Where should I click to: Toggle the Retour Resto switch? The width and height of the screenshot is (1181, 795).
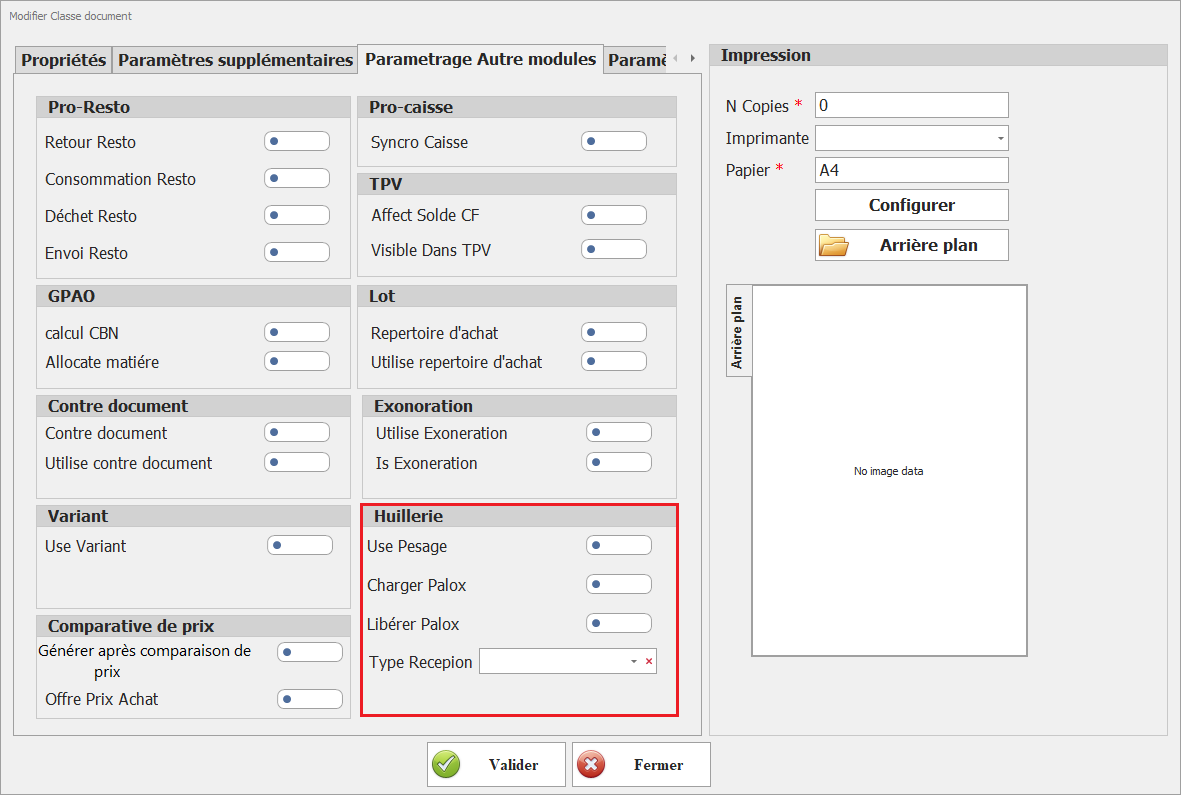click(x=296, y=142)
